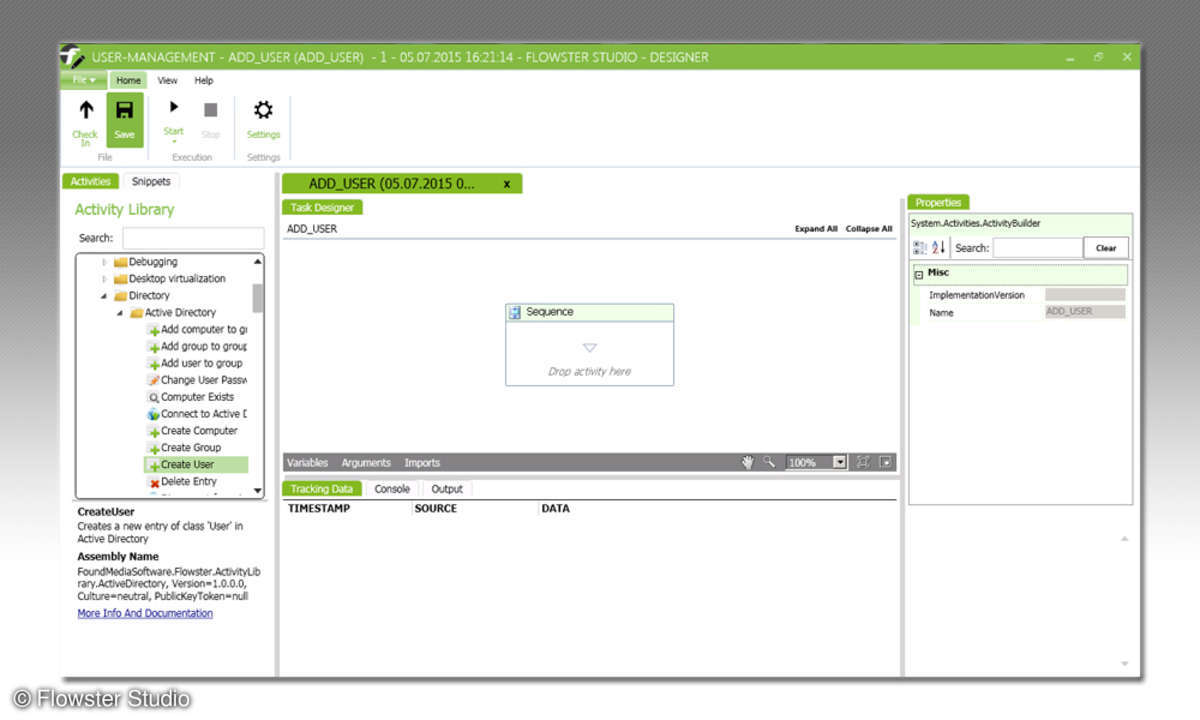Click the Drop activity here area
The image size is (1200, 720).
[x=589, y=371]
